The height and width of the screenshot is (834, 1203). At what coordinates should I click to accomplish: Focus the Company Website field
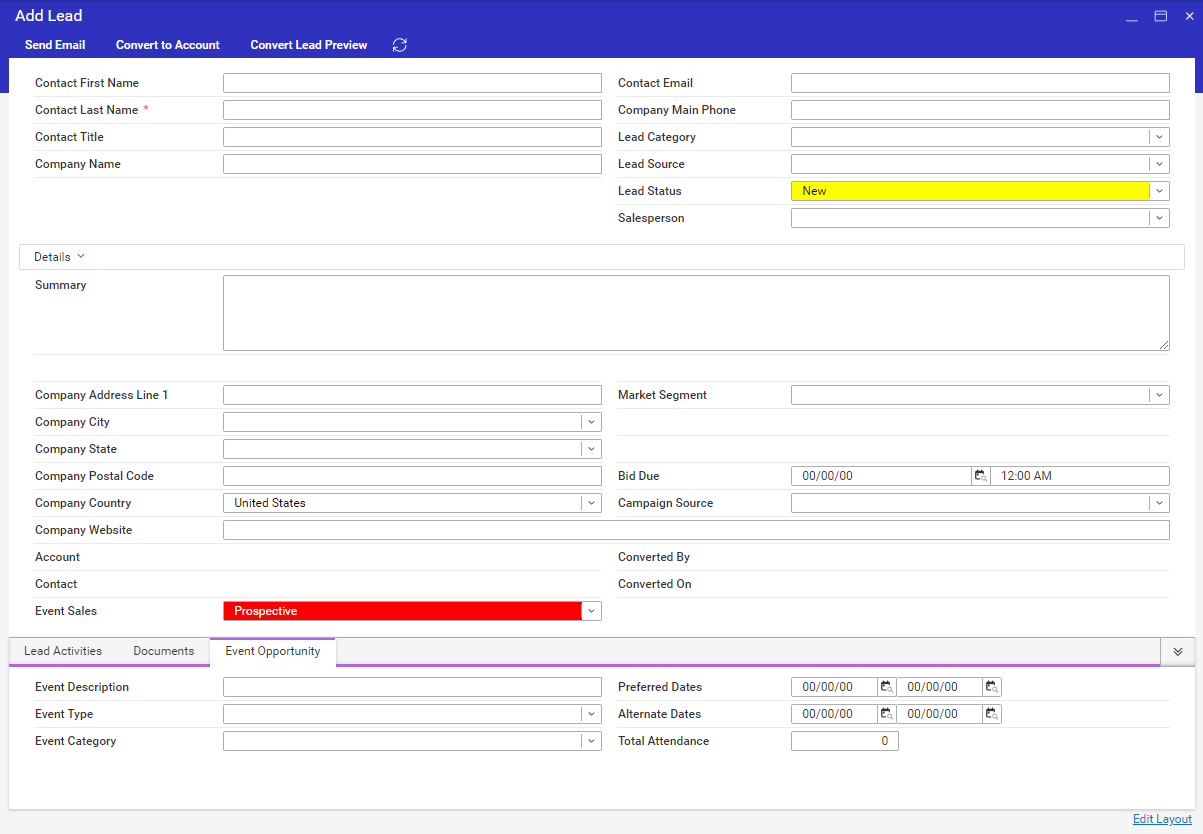click(x=696, y=530)
